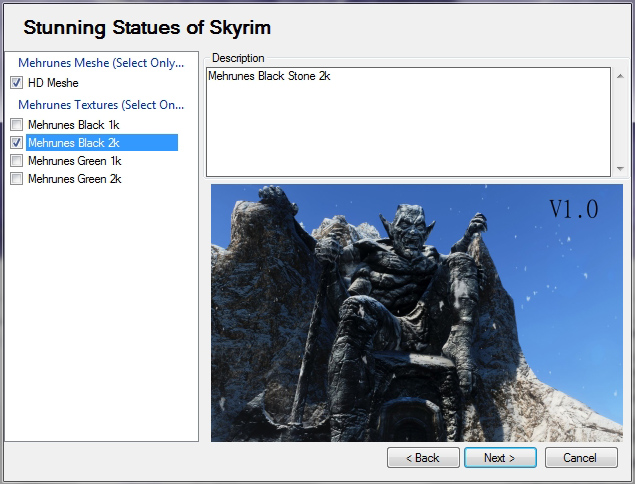This screenshot has width=635, height=484.
Task: Click the Mehrunes statue preview image
Action: 417,313
